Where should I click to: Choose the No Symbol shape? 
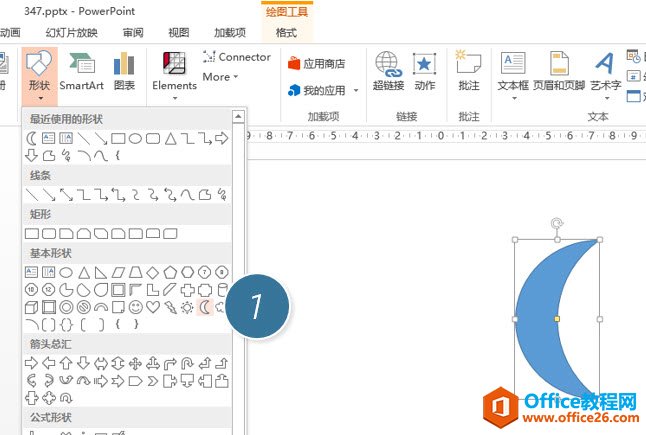click(84, 307)
